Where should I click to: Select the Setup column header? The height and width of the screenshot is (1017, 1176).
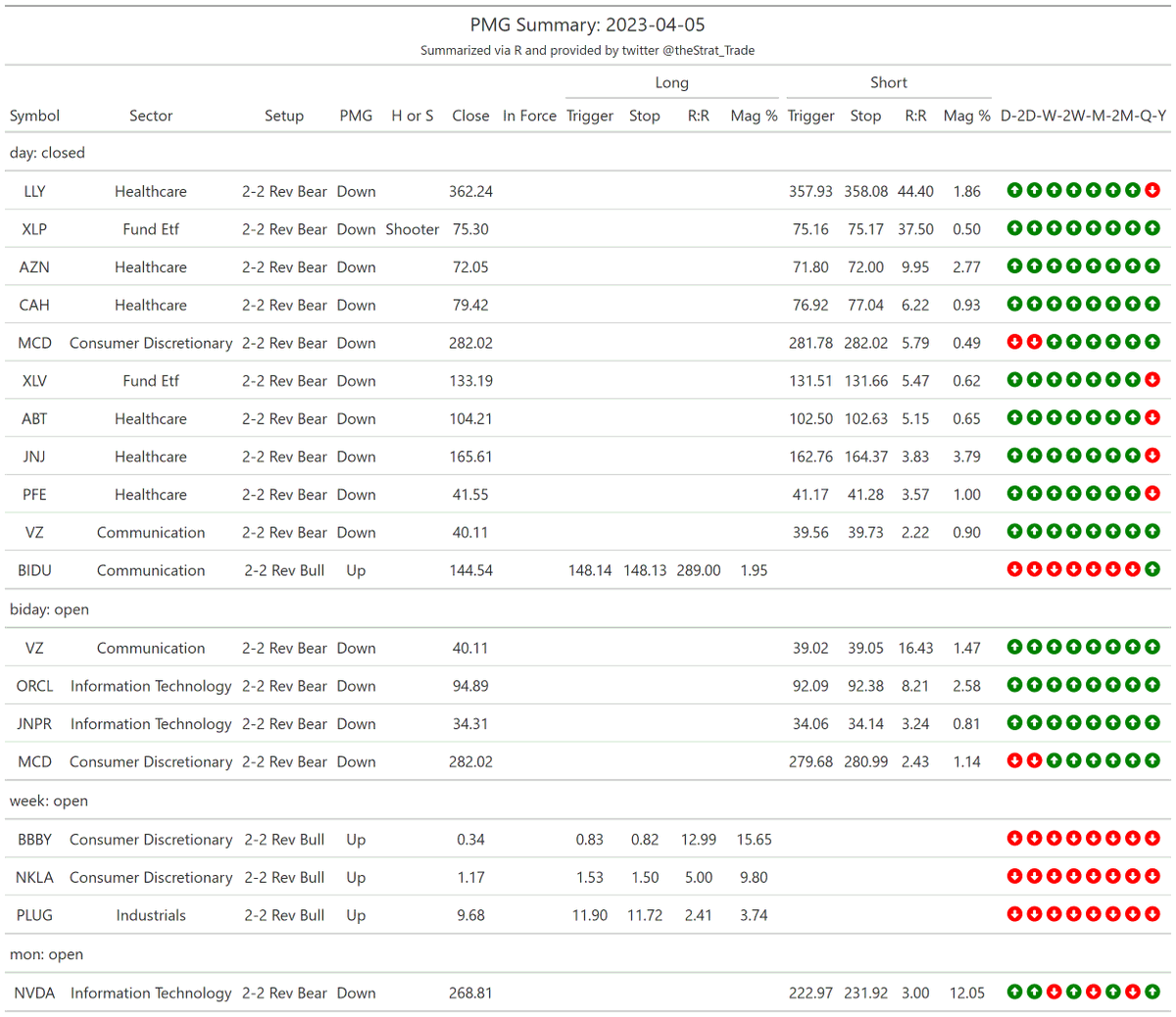tap(284, 116)
